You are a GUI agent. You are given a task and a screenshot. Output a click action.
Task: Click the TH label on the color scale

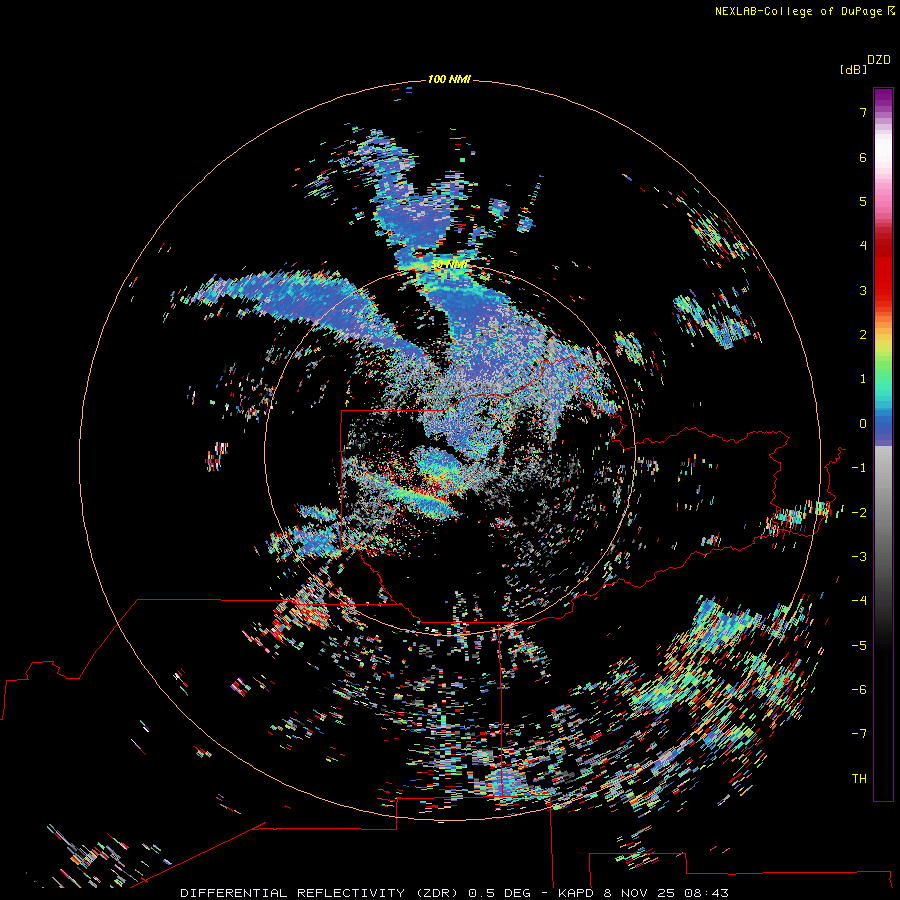(859, 779)
